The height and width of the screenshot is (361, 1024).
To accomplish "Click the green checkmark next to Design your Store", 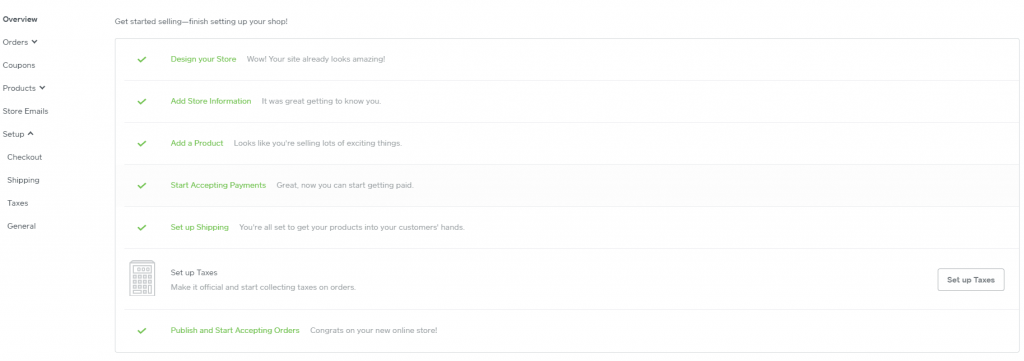I will 142,59.
